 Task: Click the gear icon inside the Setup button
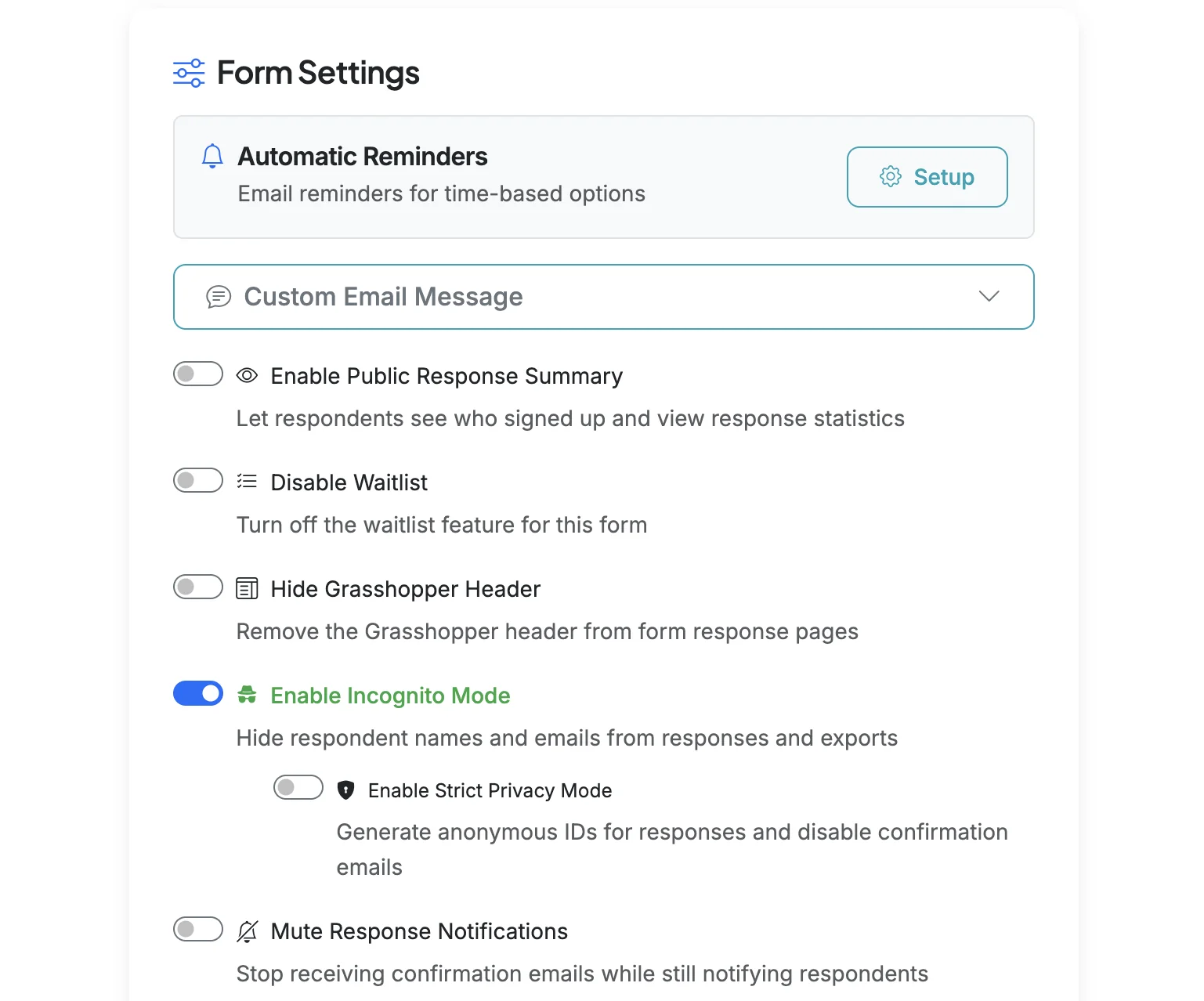point(891,177)
